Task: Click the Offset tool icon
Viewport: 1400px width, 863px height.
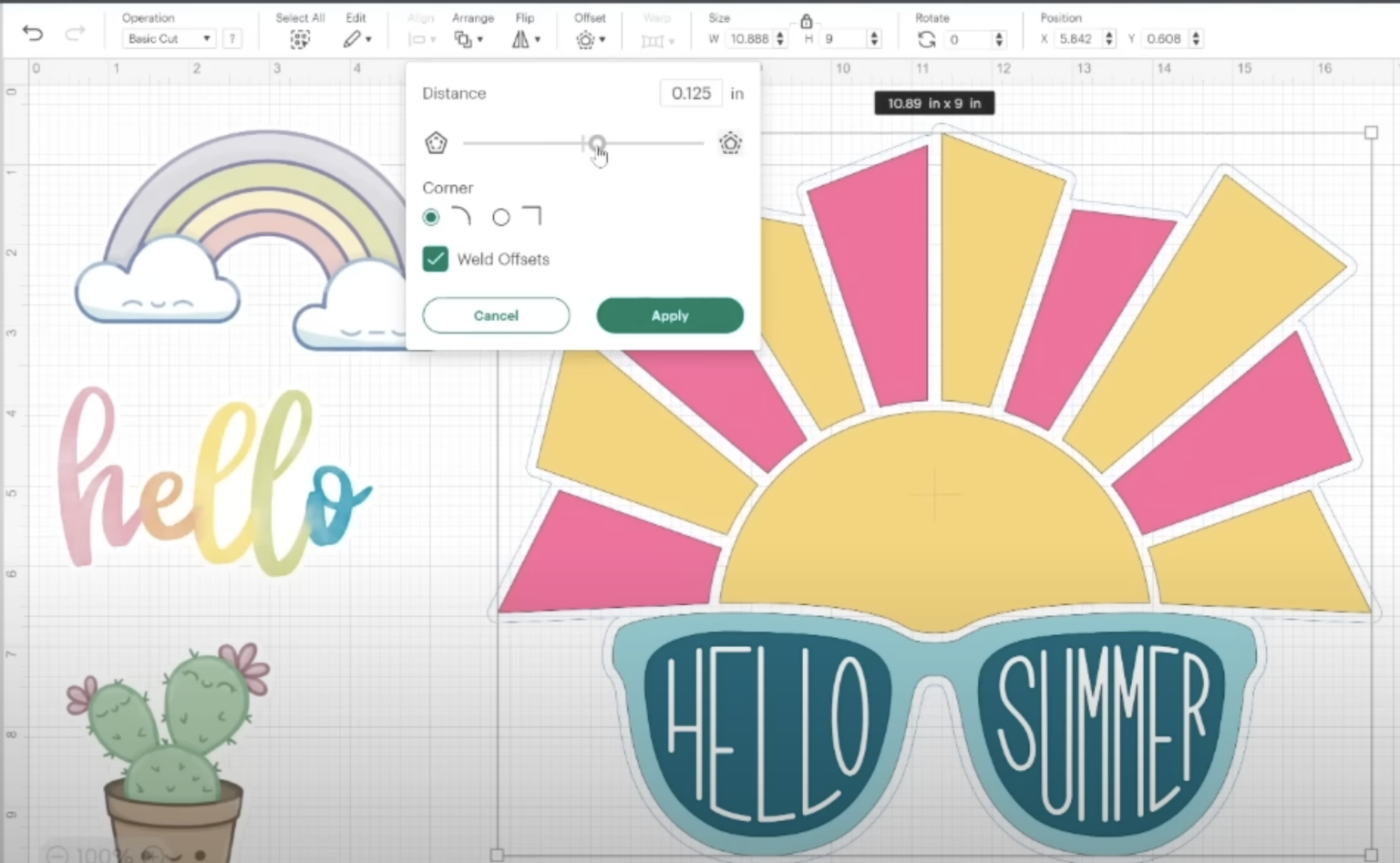Action: click(x=585, y=39)
